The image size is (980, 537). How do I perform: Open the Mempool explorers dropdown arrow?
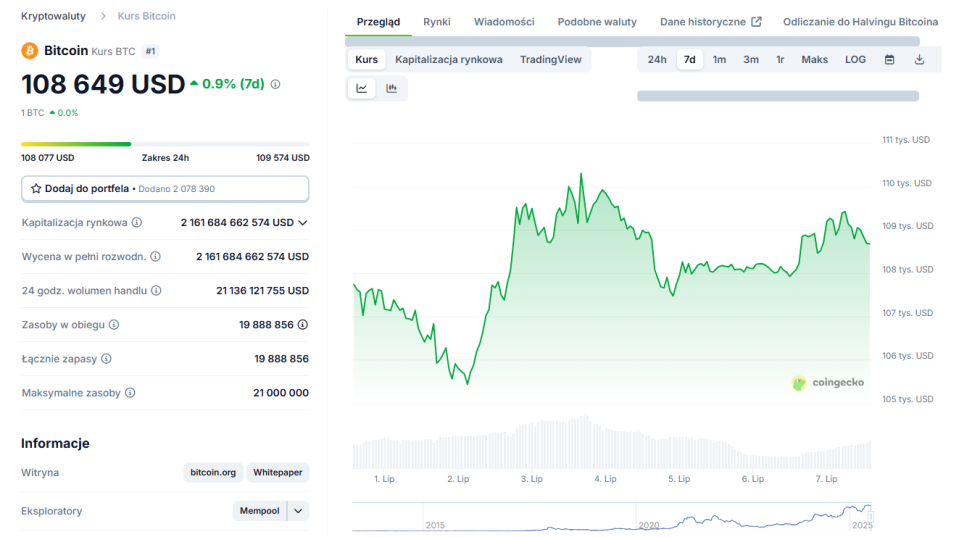[x=298, y=511]
